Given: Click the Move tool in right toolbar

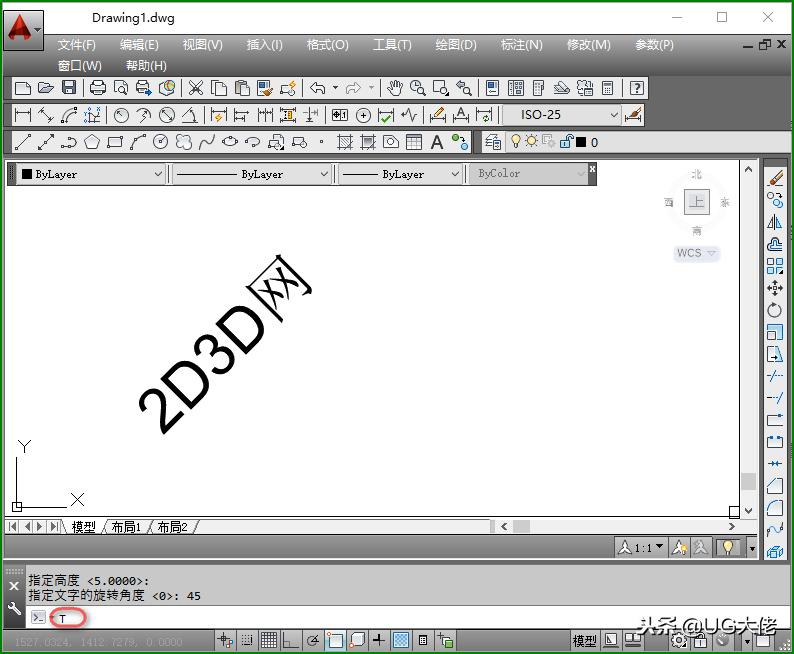Looking at the screenshot, I should [x=775, y=289].
